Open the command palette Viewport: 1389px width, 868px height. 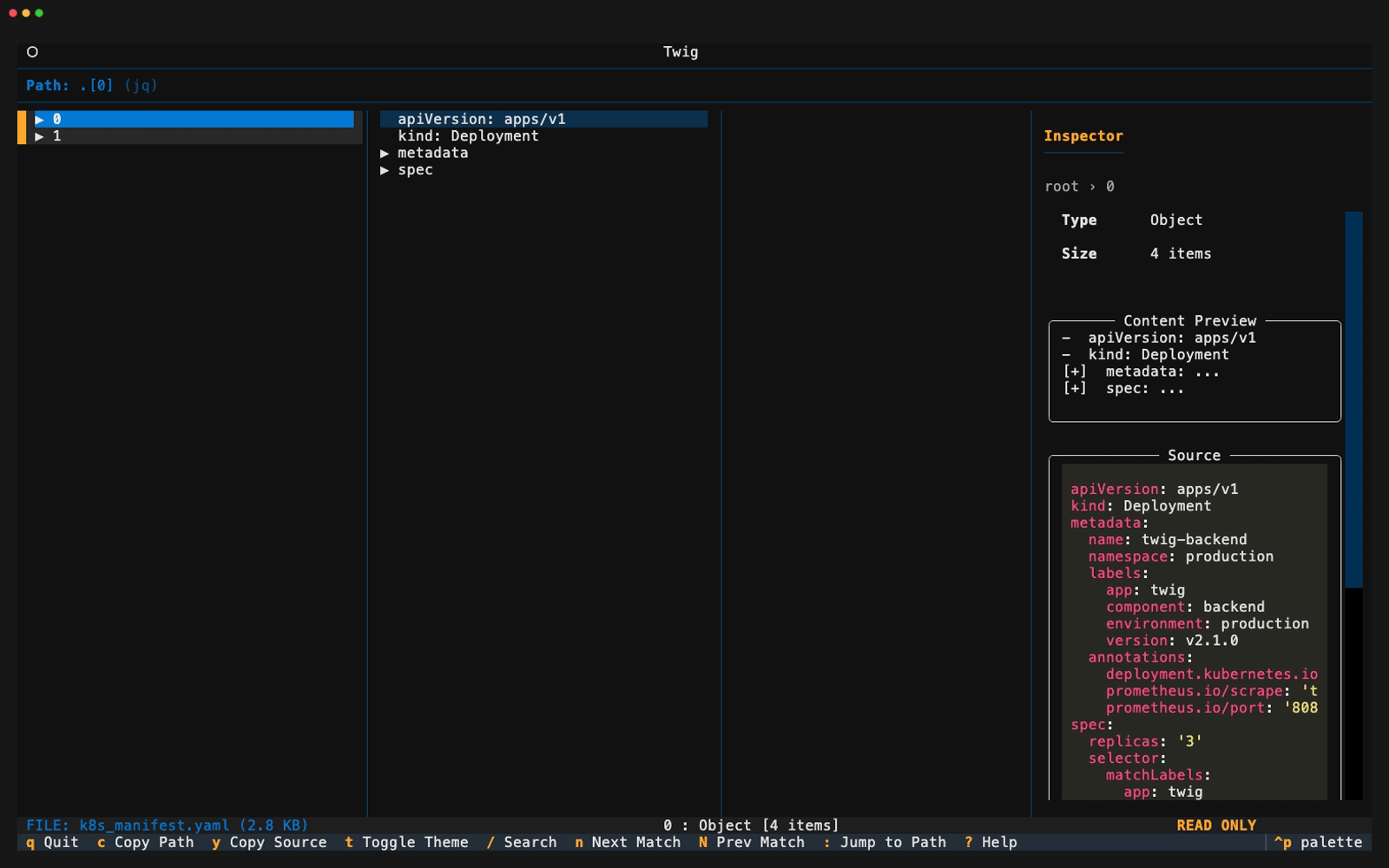(x=1318, y=842)
